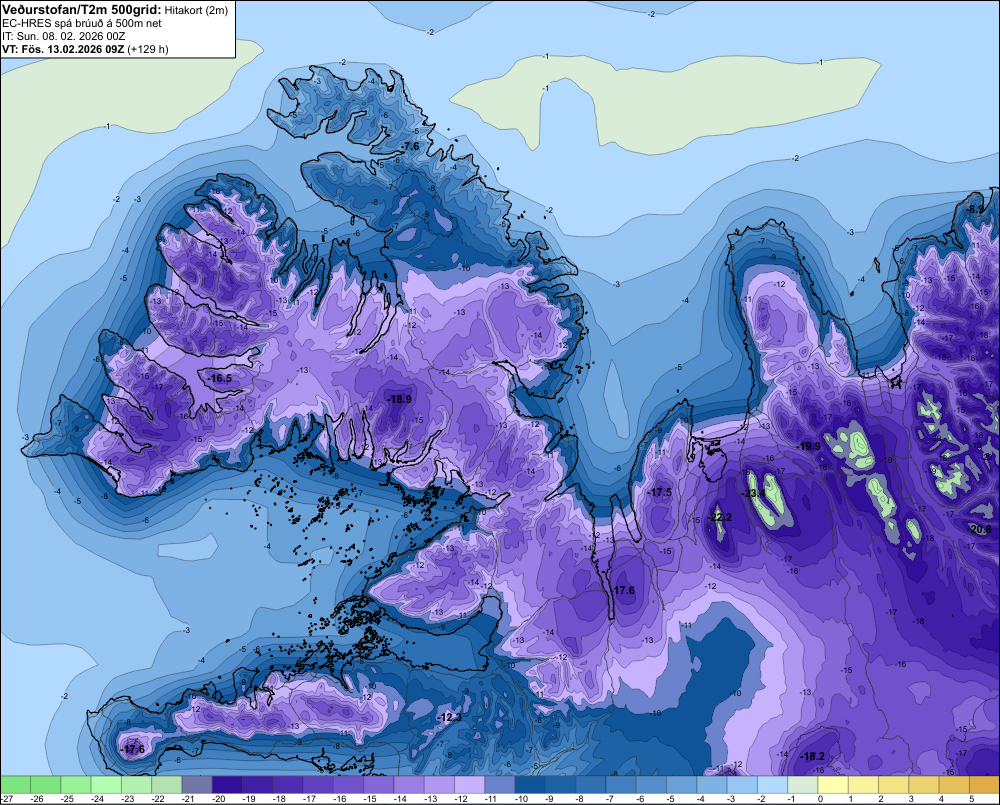Click the legend number -3

point(731,799)
